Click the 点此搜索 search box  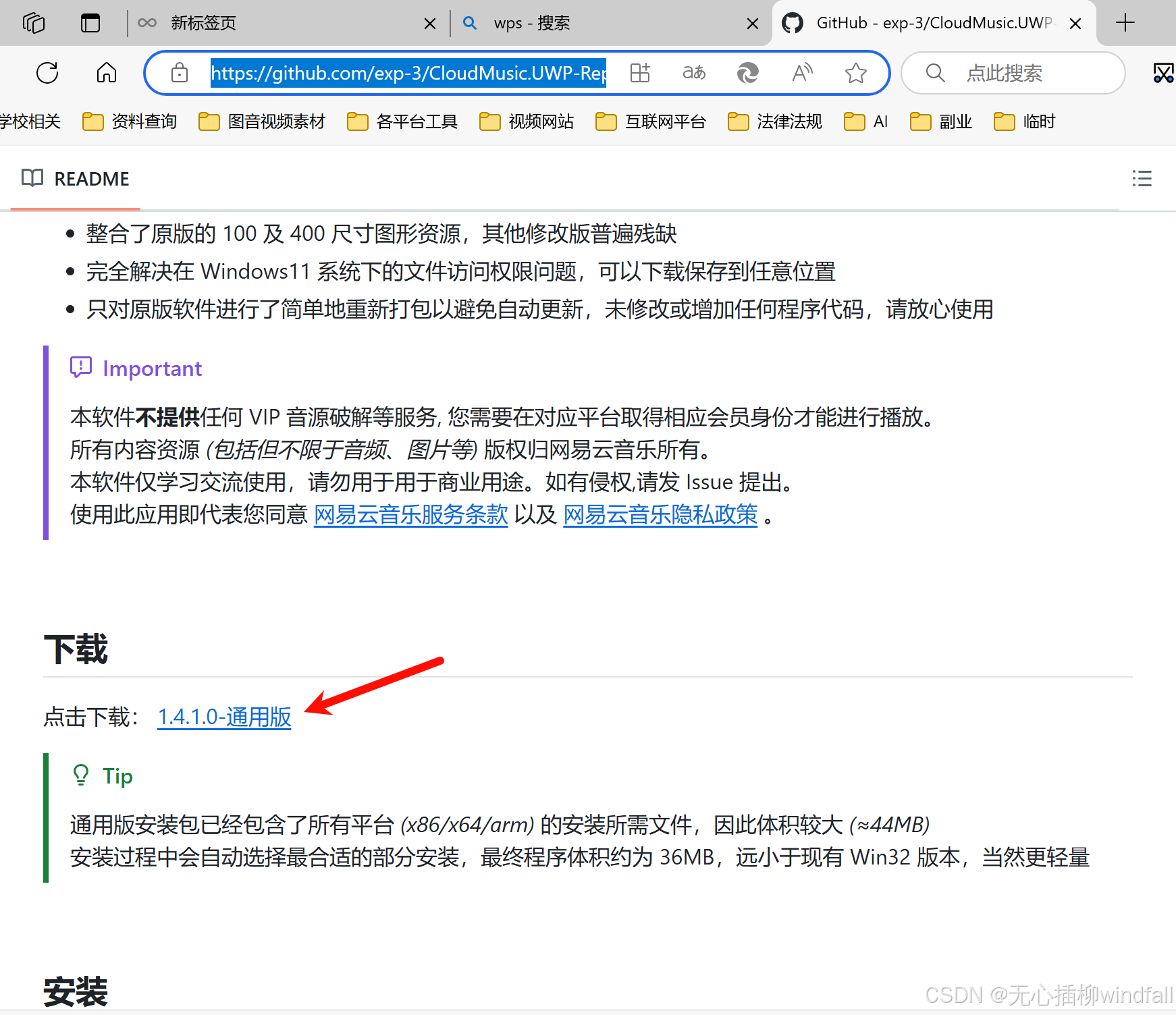coord(1013,73)
